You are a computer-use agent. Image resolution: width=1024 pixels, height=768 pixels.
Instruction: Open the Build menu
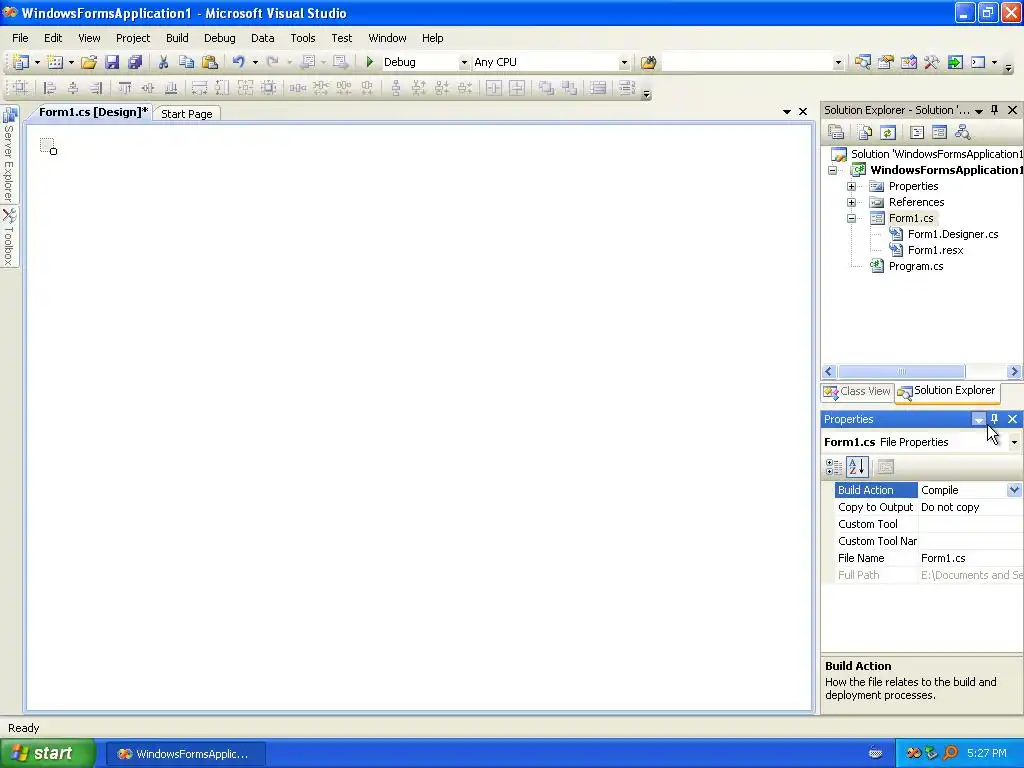(177, 38)
